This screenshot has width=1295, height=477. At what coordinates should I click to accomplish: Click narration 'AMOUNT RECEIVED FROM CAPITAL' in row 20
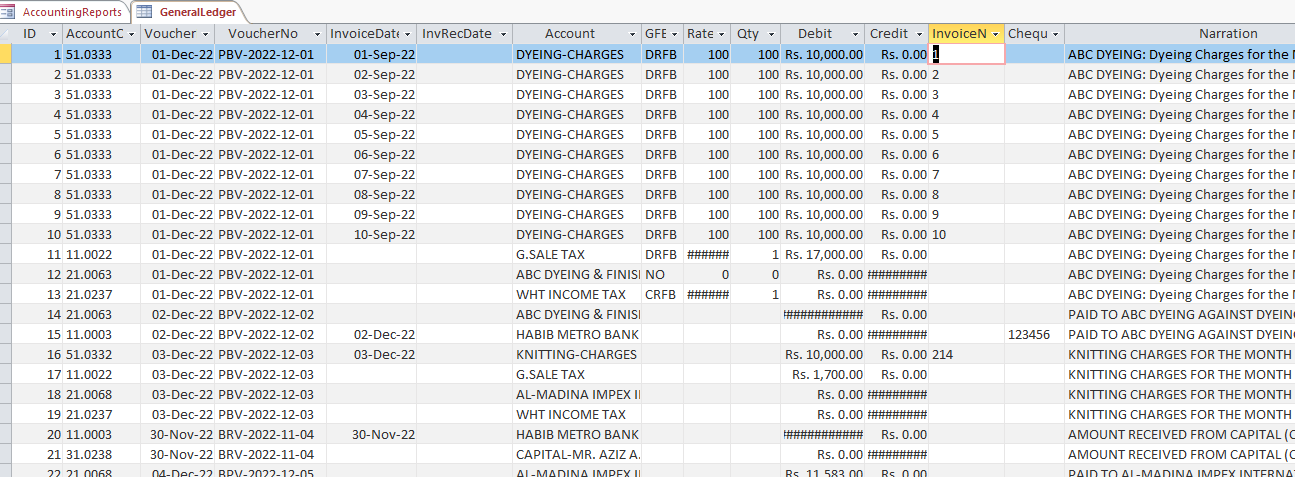[x=1180, y=434]
